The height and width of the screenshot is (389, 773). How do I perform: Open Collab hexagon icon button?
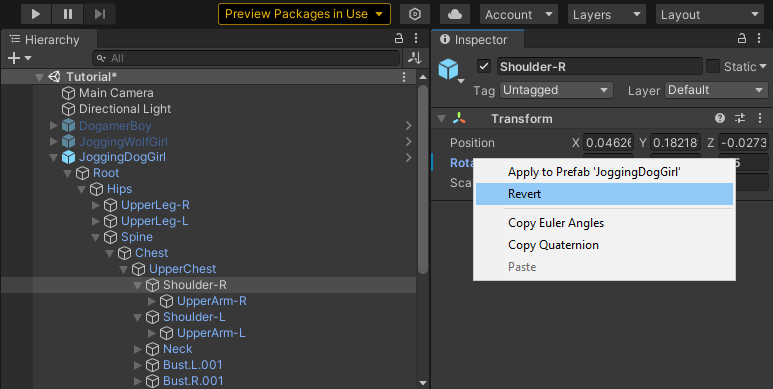click(x=415, y=14)
